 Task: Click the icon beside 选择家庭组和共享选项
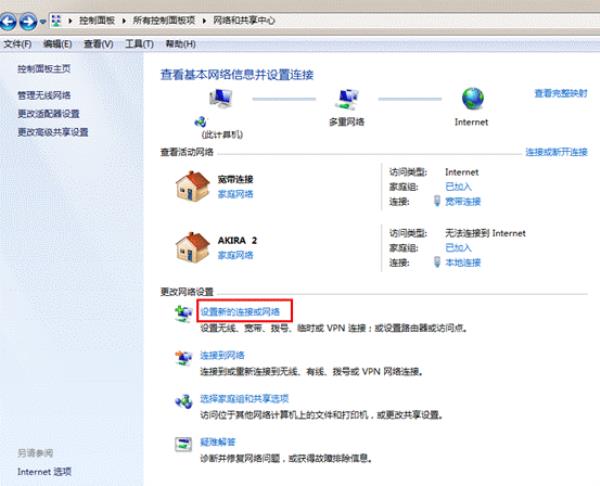(183, 401)
